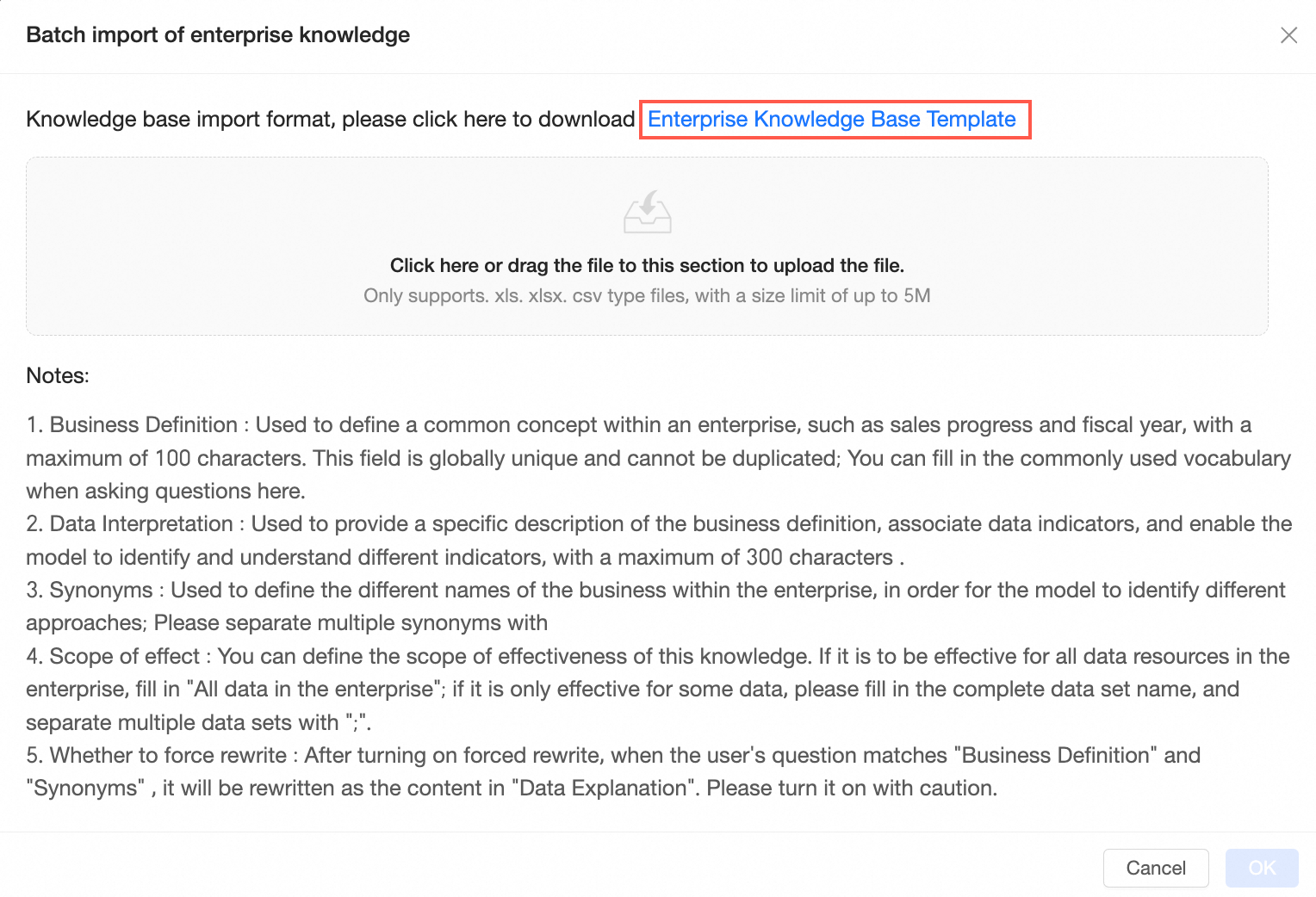Click the 'Batch import of enterprise knowledge' title
1316x897 pixels.
click(x=218, y=35)
